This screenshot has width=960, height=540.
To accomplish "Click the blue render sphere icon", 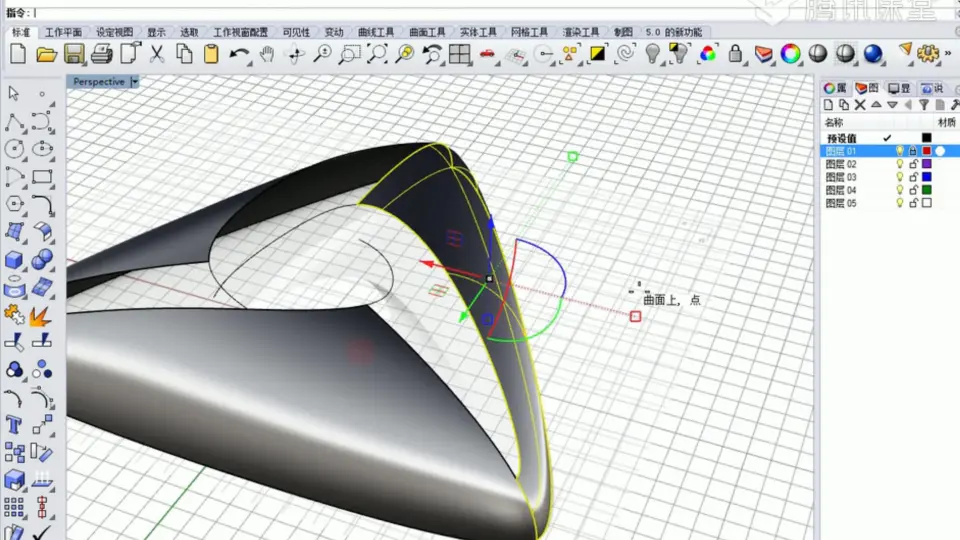I will (873, 54).
